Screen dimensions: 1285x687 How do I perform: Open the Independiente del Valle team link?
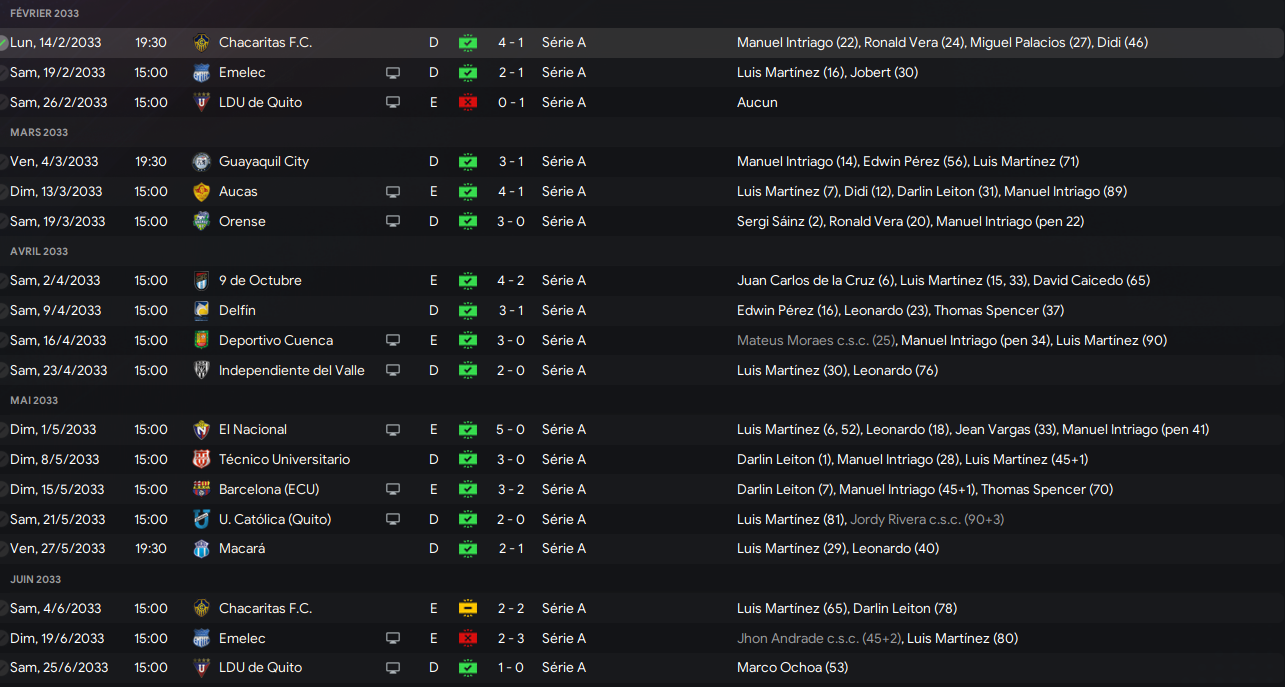point(291,371)
